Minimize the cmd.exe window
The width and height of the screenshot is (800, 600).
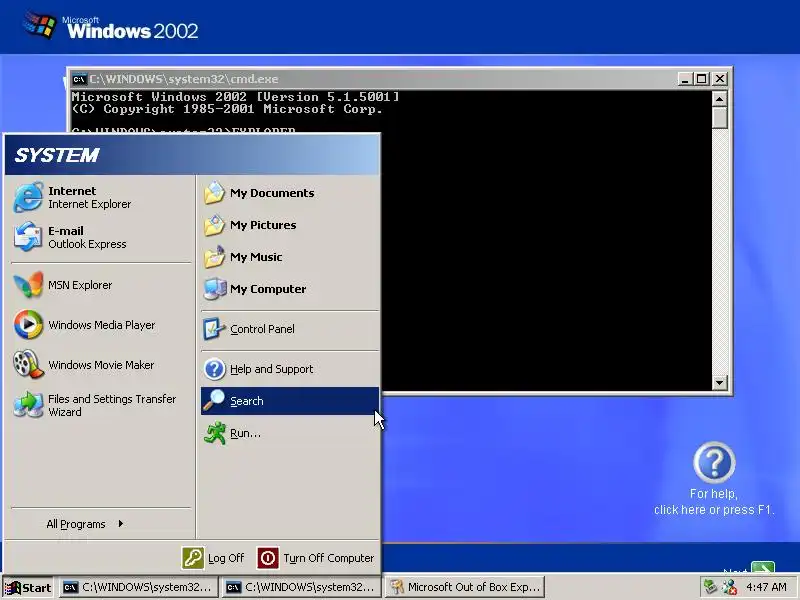pyautogui.click(x=685, y=79)
